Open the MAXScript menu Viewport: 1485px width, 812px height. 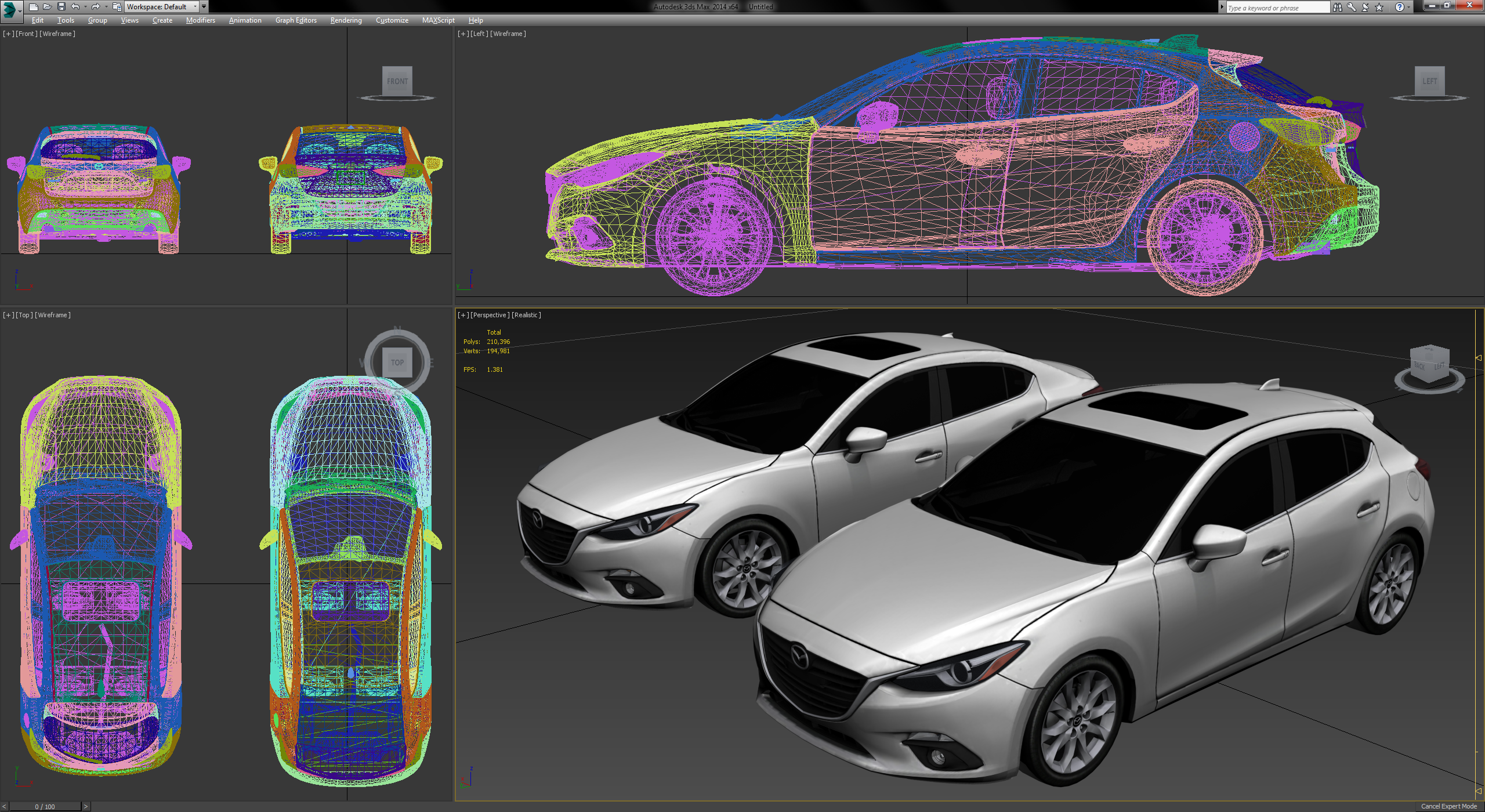click(x=438, y=20)
